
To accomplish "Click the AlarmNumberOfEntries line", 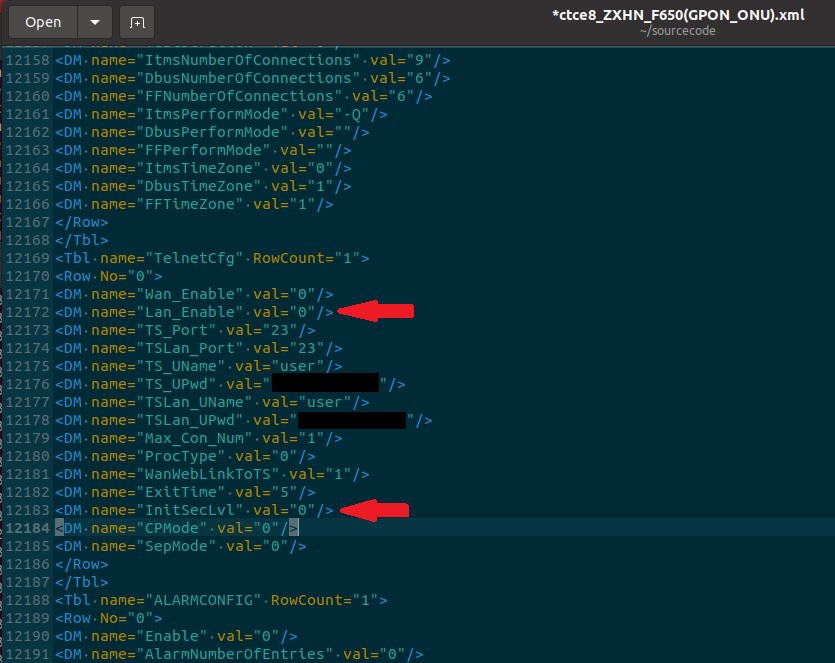I will (x=238, y=654).
